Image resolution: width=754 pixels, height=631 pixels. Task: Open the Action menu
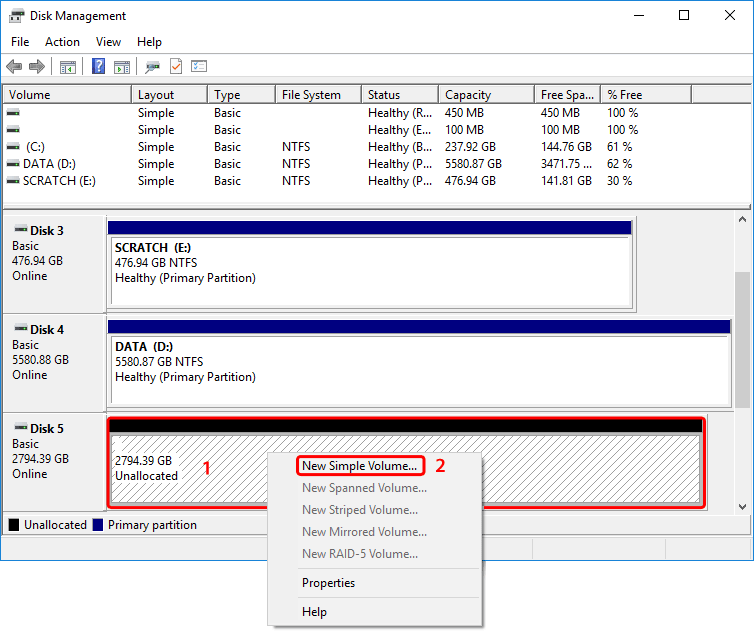(x=62, y=42)
